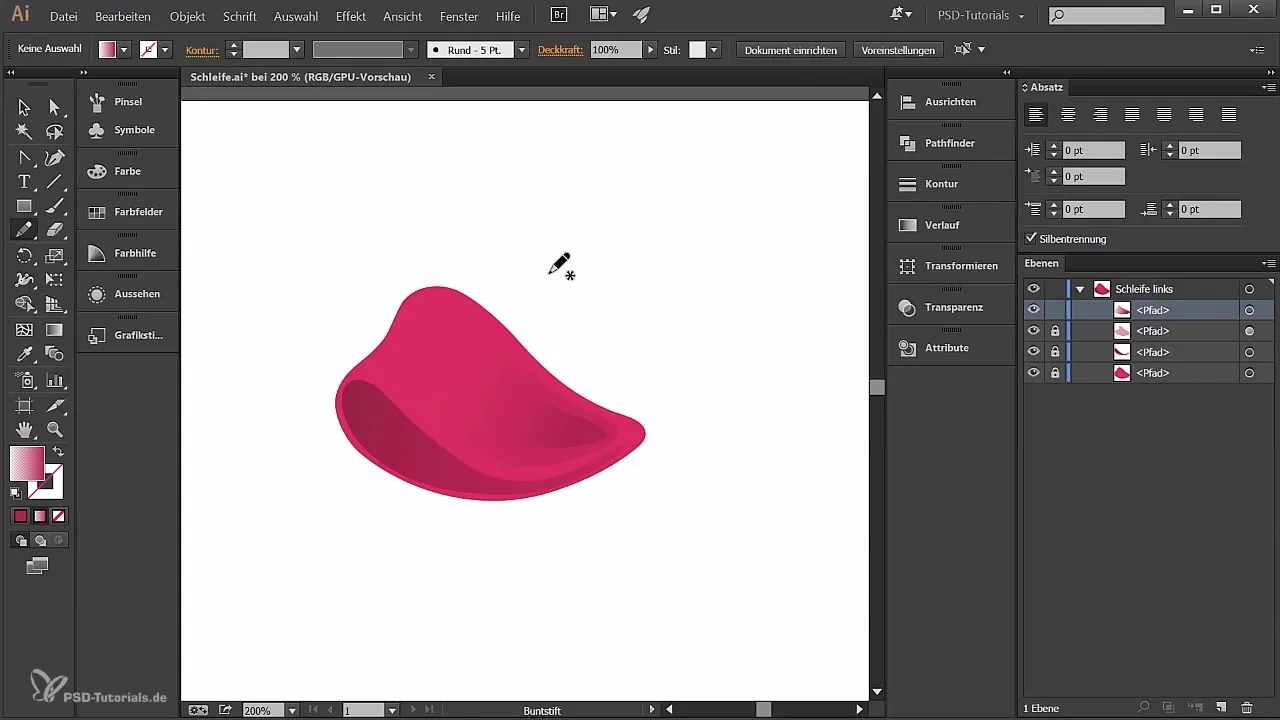
Task: Open the artboard number dropdown
Action: (392, 710)
